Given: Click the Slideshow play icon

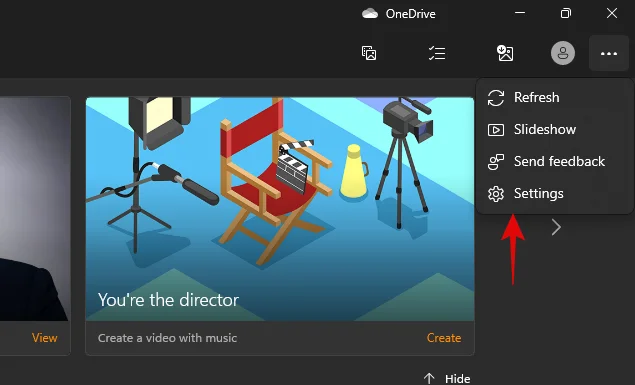Looking at the screenshot, I should tap(496, 130).
